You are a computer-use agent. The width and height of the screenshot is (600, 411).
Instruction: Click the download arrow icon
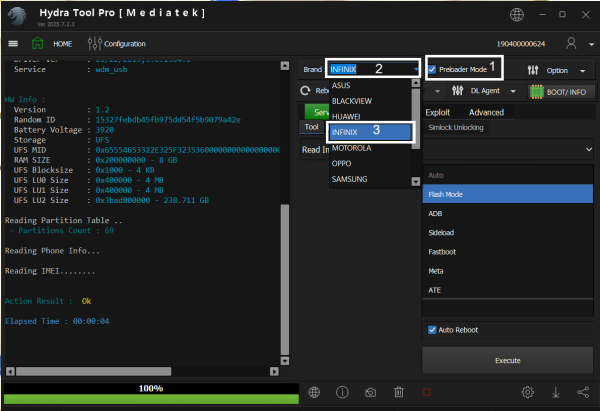(x=556, y=392)
